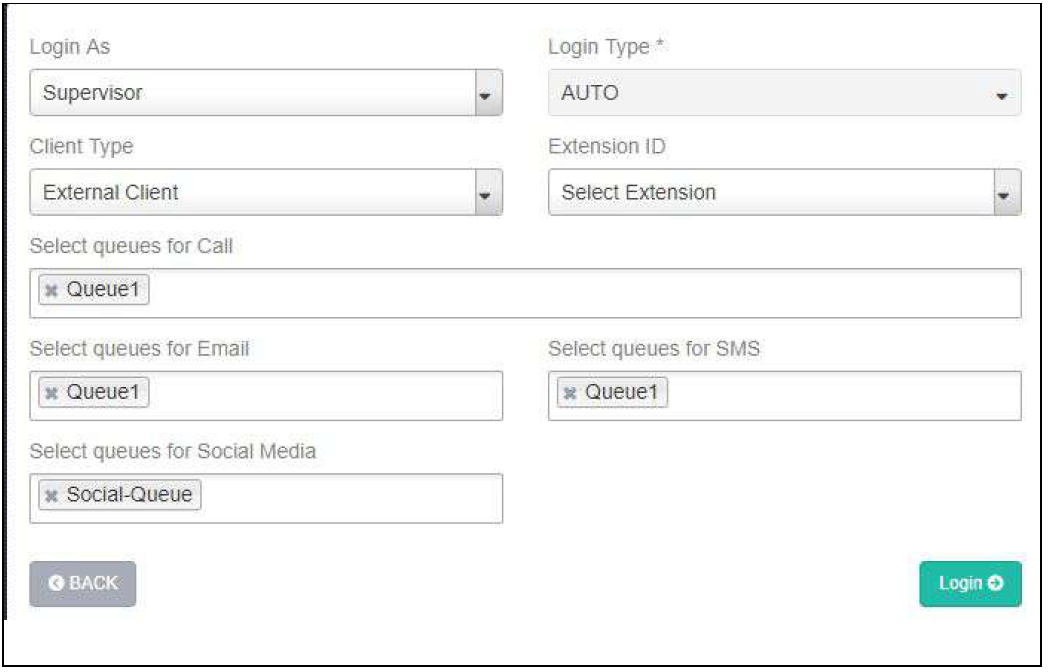Remove Queue1 tag from Email queues
This screenshot has height=672, width=1049.
(x=52, y=393)
